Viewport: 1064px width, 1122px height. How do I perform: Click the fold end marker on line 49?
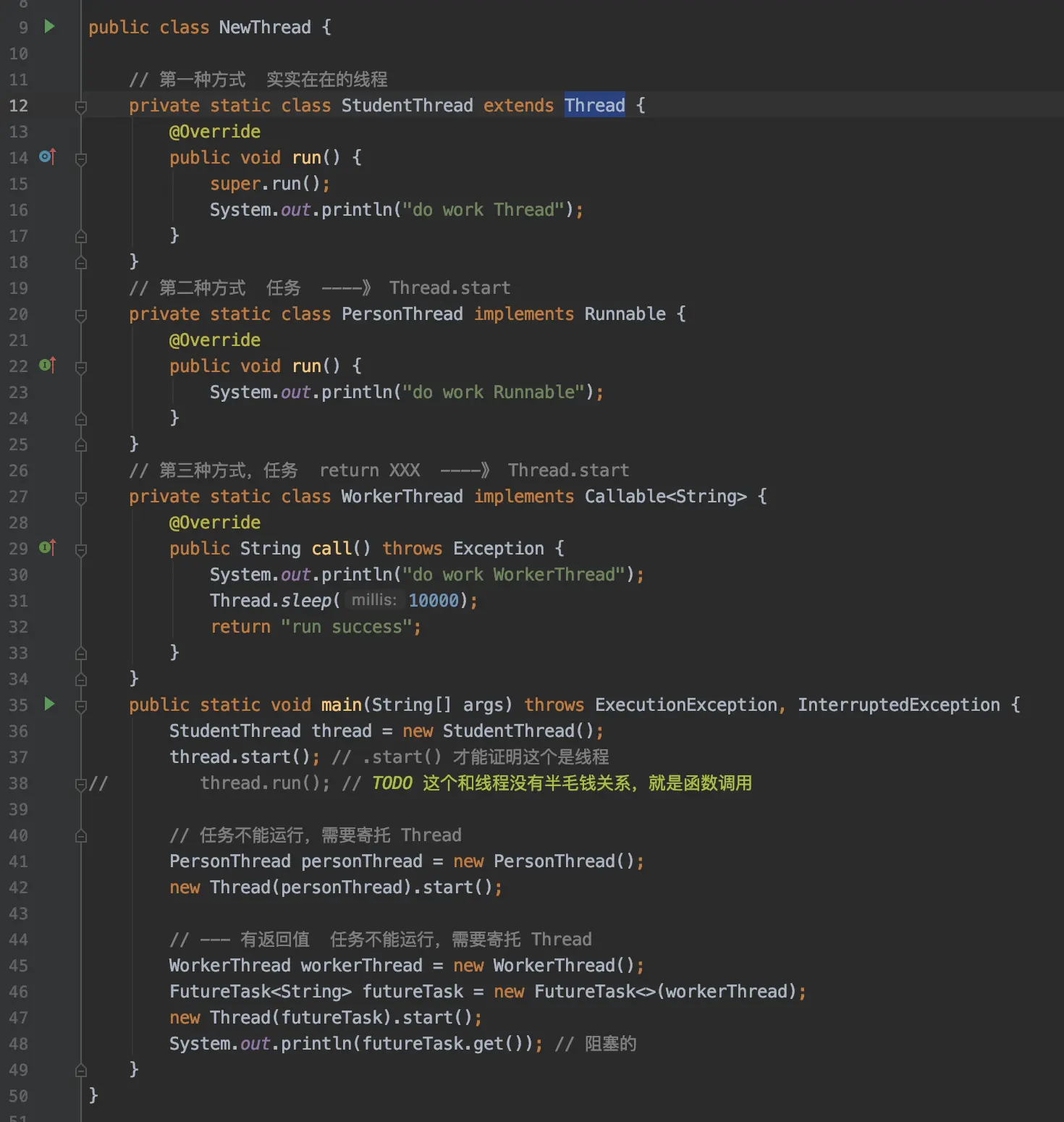(x=81, y=1070)
